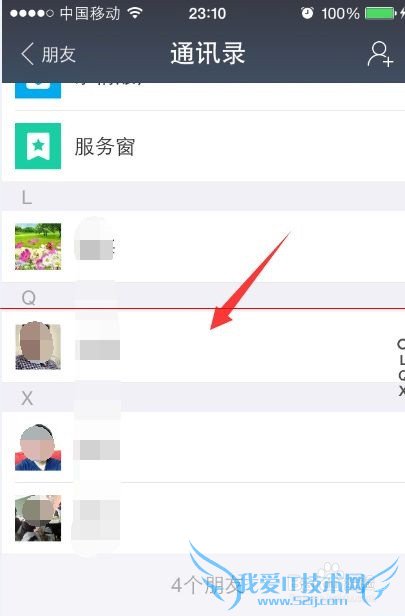The width and height of the screenshot is (405, 616).
Task: Jump to Q in side index
Action: pyautogui.click(x=401, y=376)
